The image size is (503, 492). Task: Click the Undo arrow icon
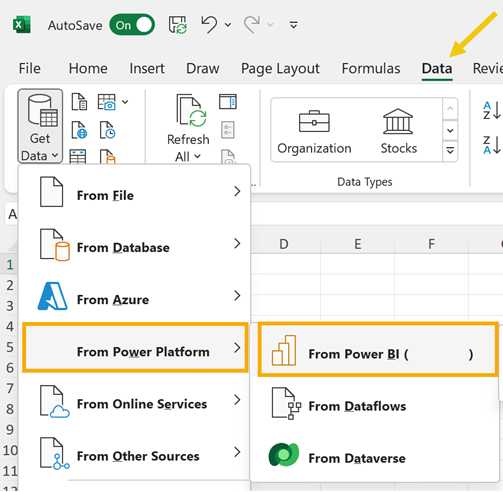[x=209, y=25]
